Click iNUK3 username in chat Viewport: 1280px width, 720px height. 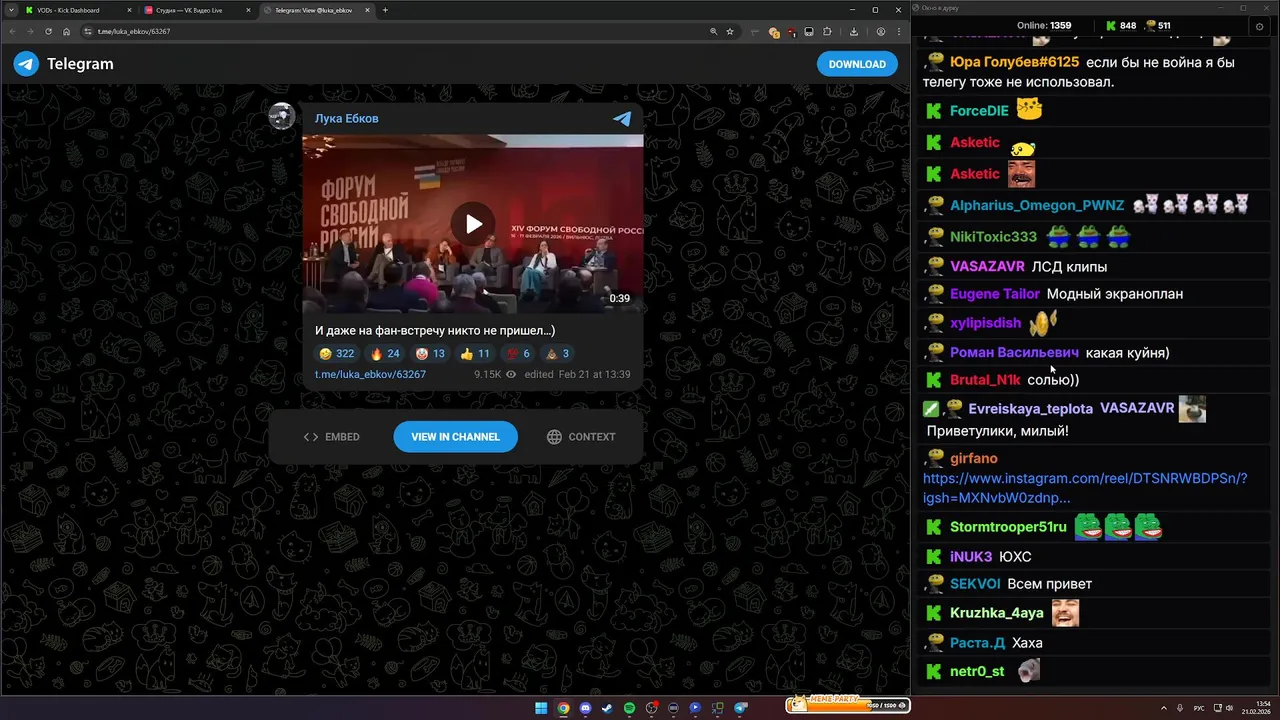[971, 556]
